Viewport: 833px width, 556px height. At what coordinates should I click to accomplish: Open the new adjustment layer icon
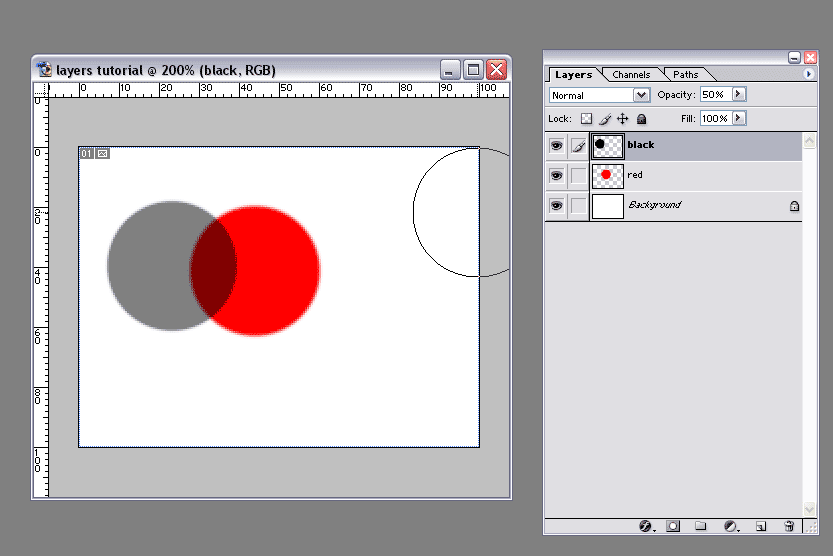coord(730,526)
